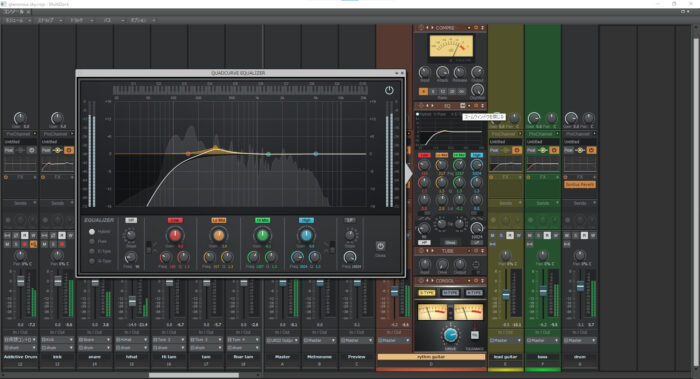Click the Tube module Drive knob

click(442, 264)
